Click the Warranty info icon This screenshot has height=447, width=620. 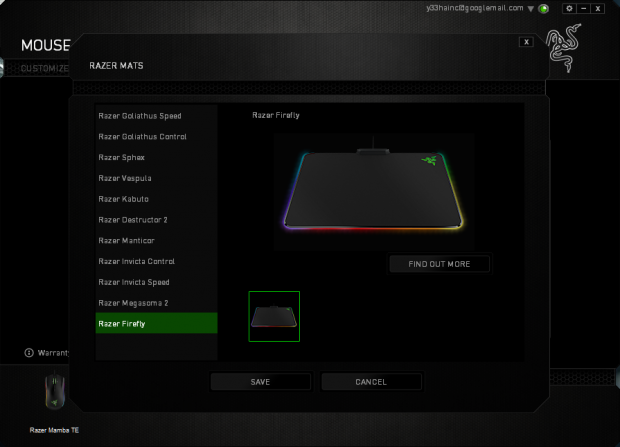click(29, 352)
